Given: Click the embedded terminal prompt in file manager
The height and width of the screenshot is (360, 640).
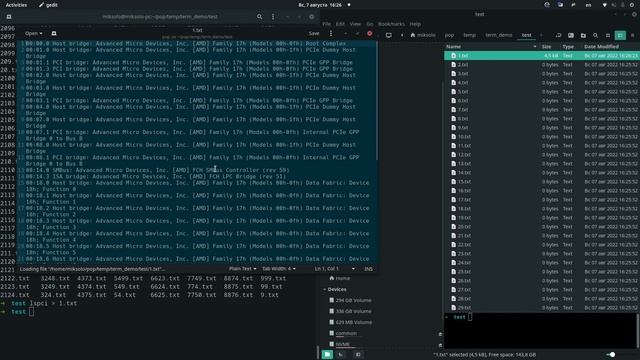Looking at the screenshot, I should (x=460, y=317).
